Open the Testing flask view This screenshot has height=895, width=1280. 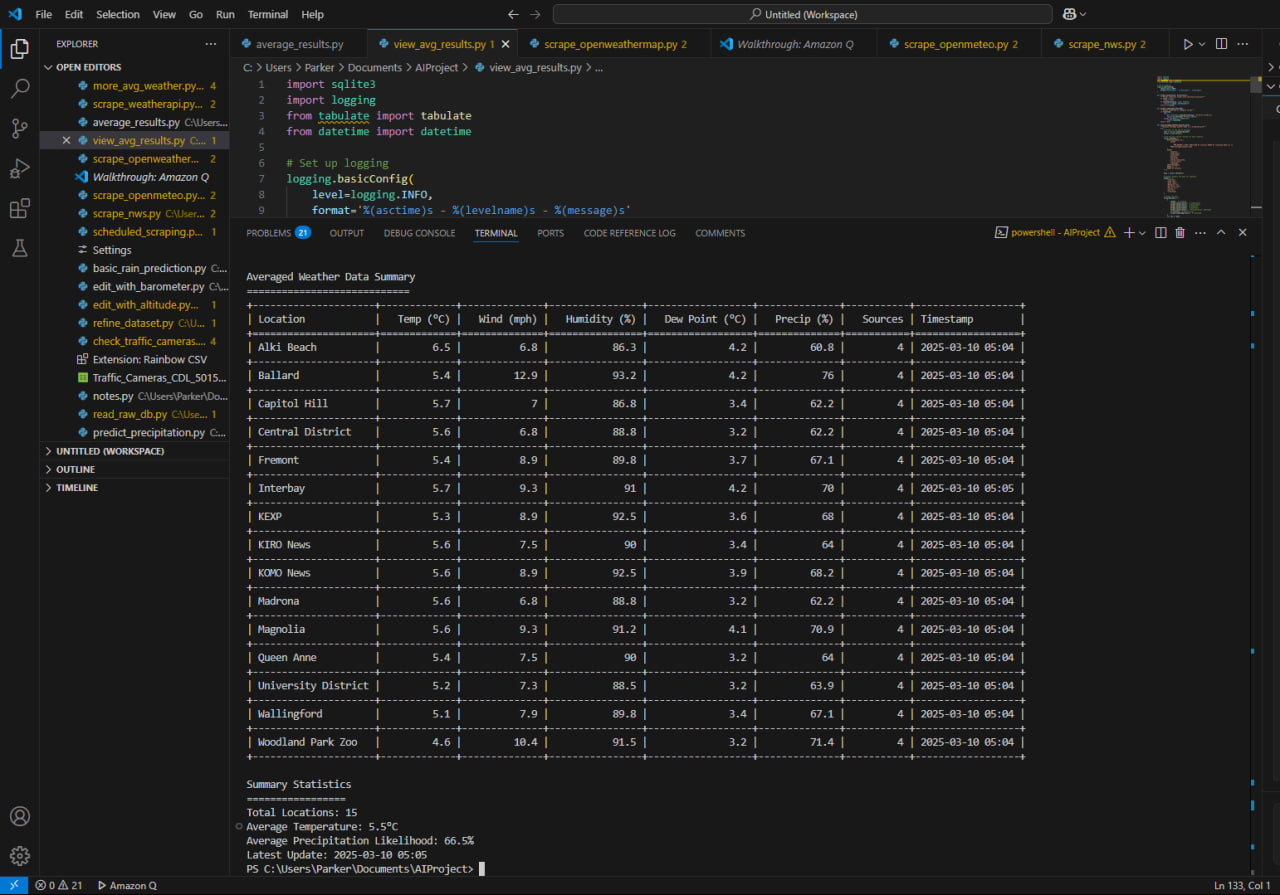(x=19, y=248)
